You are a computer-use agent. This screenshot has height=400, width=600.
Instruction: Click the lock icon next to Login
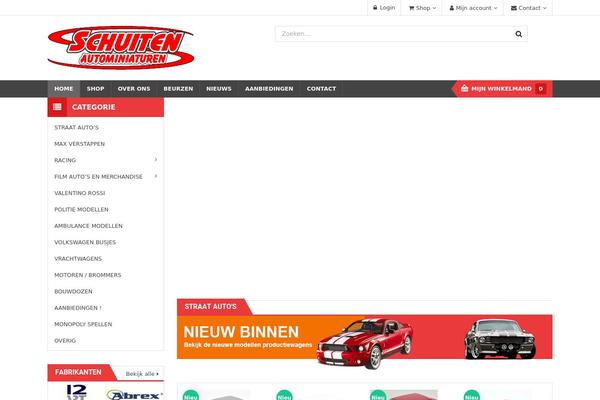point(375,8)
